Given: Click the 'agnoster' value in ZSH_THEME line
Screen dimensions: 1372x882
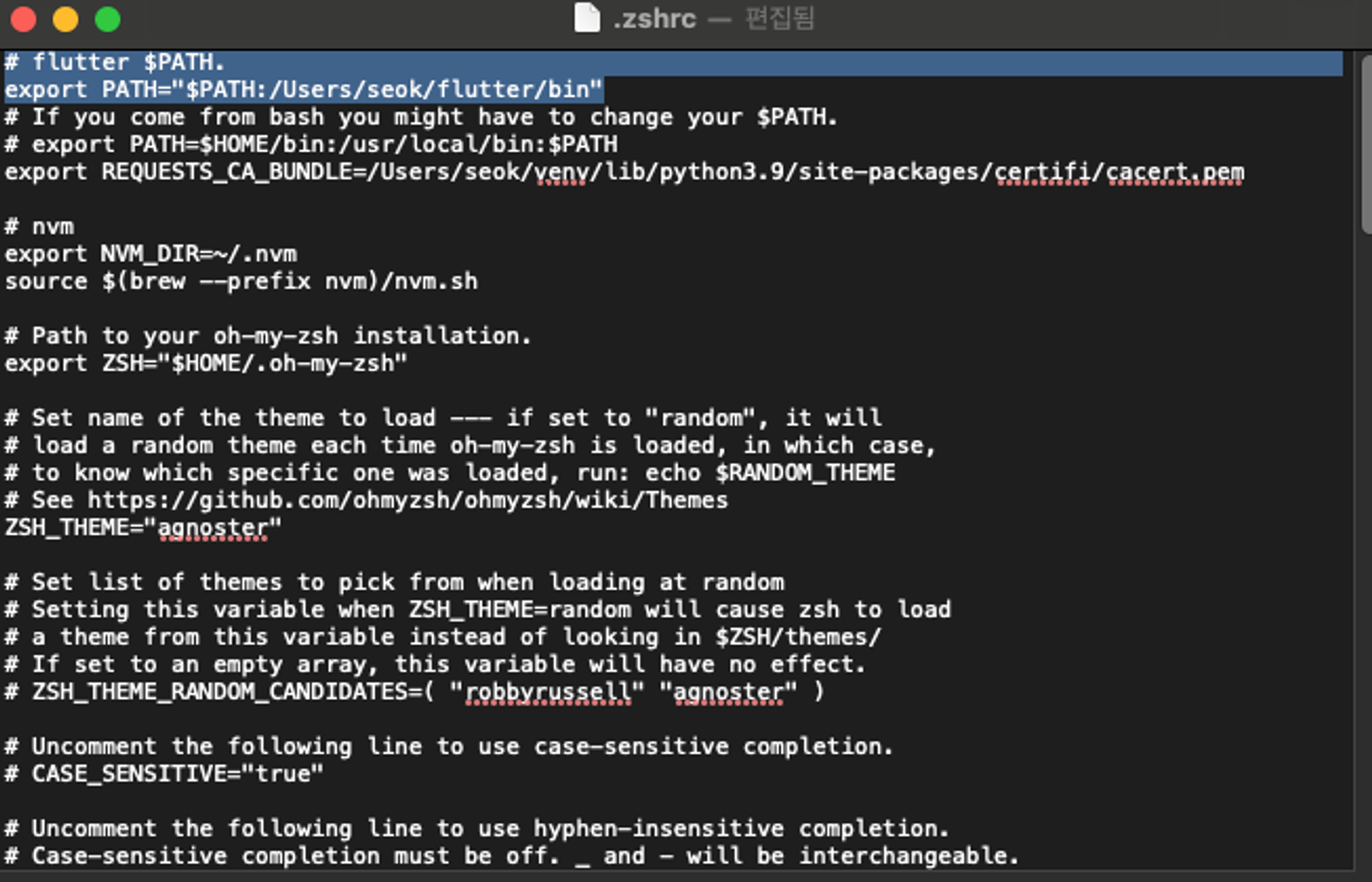Looking at the screenshot, I should coord(213,528).
